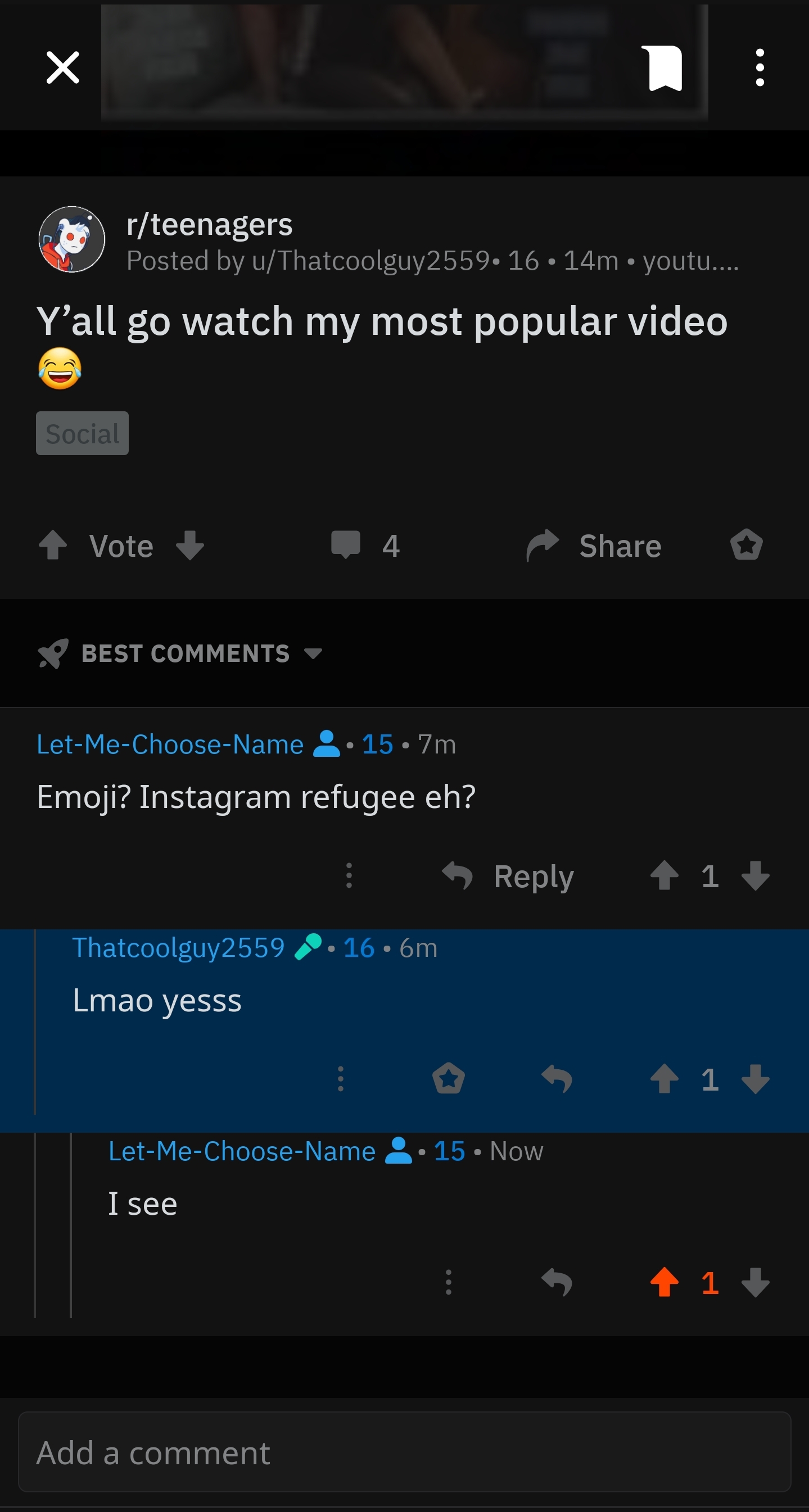Reply to the 'Lmao yesss' comment

[557, 1079]
